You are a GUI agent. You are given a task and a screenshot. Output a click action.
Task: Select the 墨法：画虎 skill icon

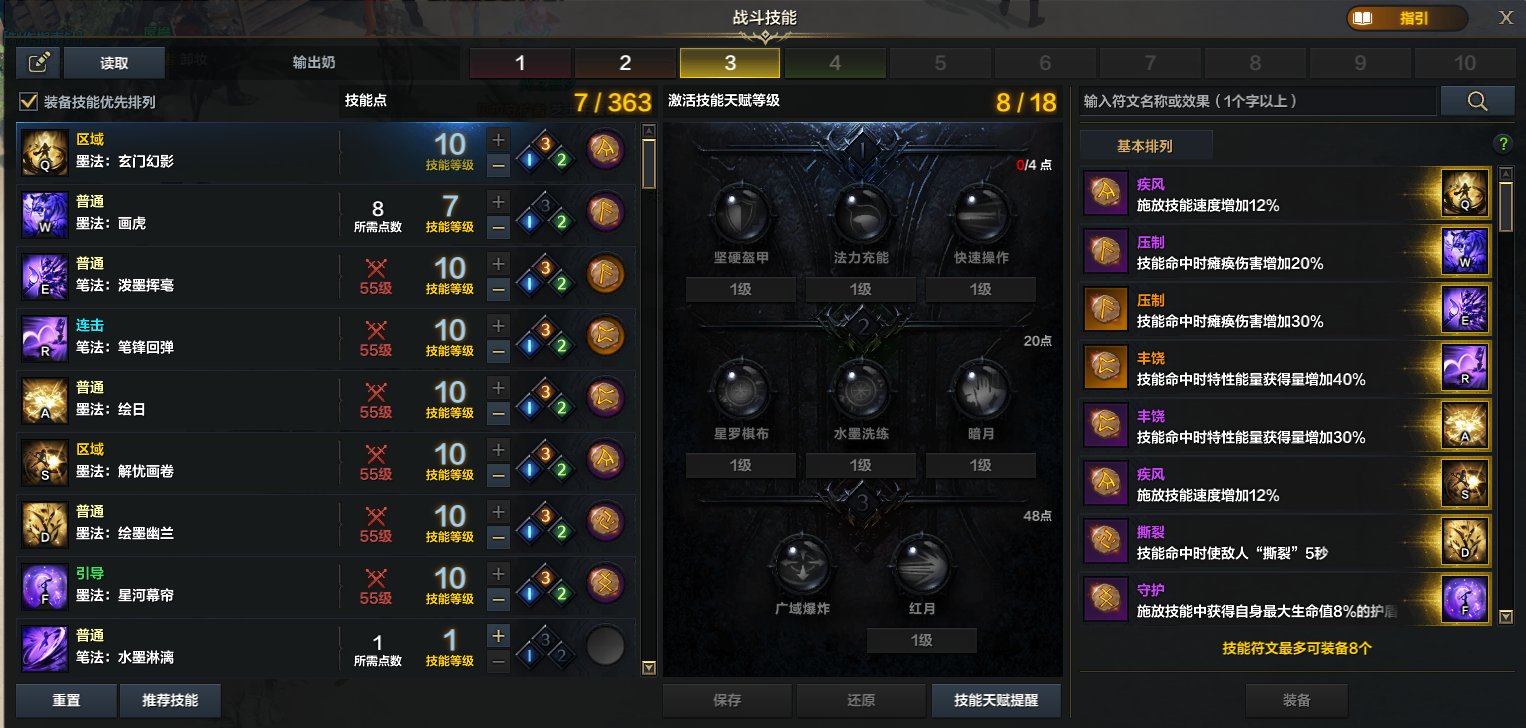pyautogui.click(x=44, y=213)
